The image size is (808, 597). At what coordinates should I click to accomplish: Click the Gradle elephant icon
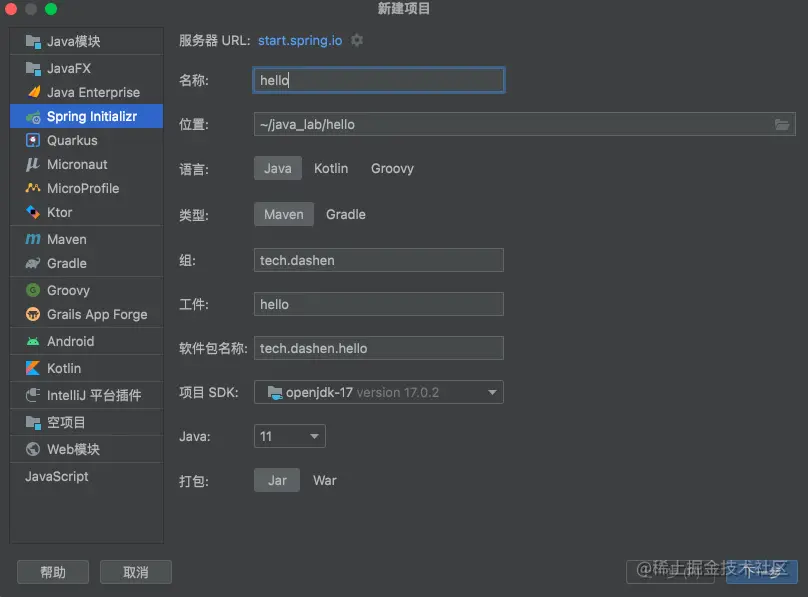point(33,263)
